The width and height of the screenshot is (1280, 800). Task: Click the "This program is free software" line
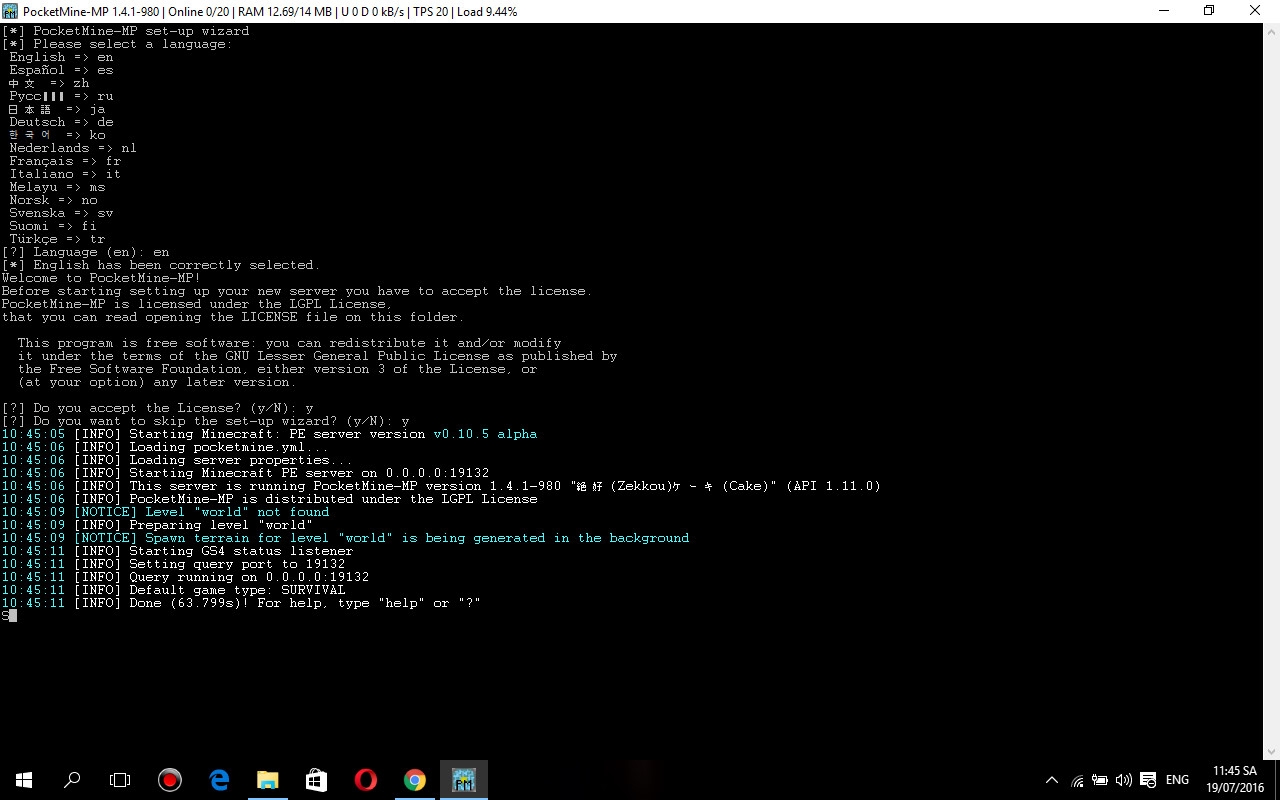click(x=289, y=343)
